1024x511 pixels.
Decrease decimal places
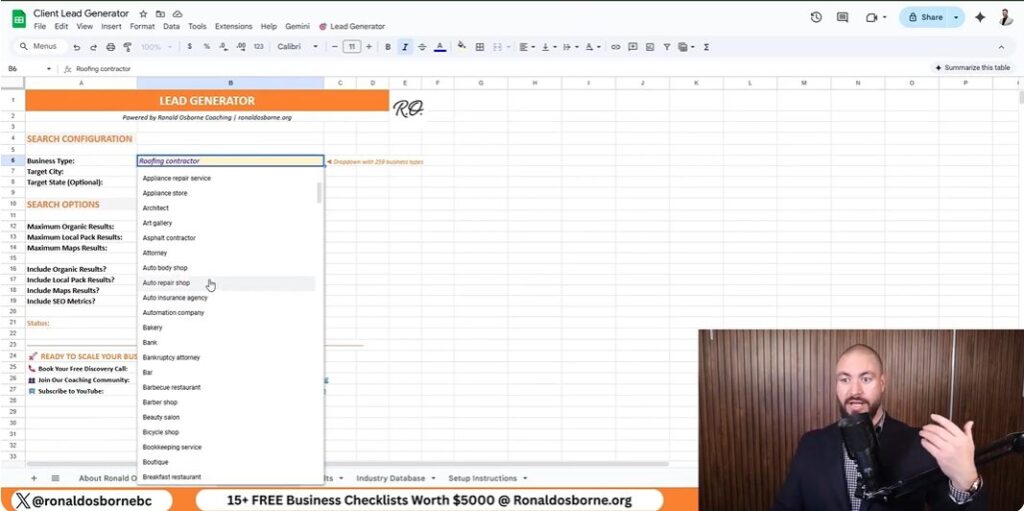[x=223, y=47]
